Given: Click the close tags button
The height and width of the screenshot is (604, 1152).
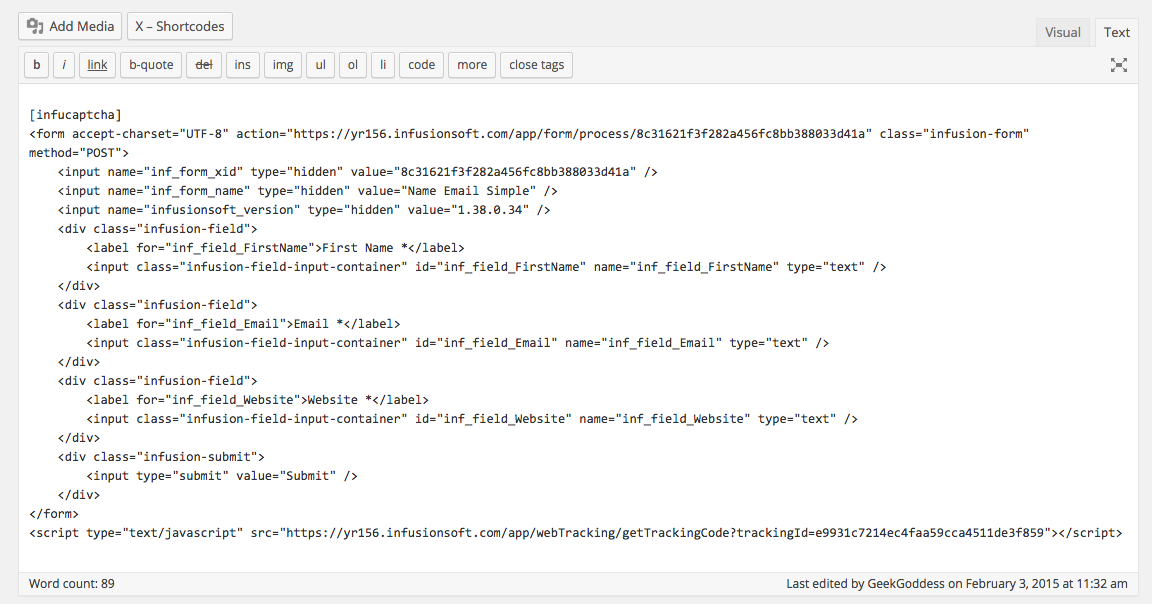Looking at the screenshot, I should click(536, 65).
